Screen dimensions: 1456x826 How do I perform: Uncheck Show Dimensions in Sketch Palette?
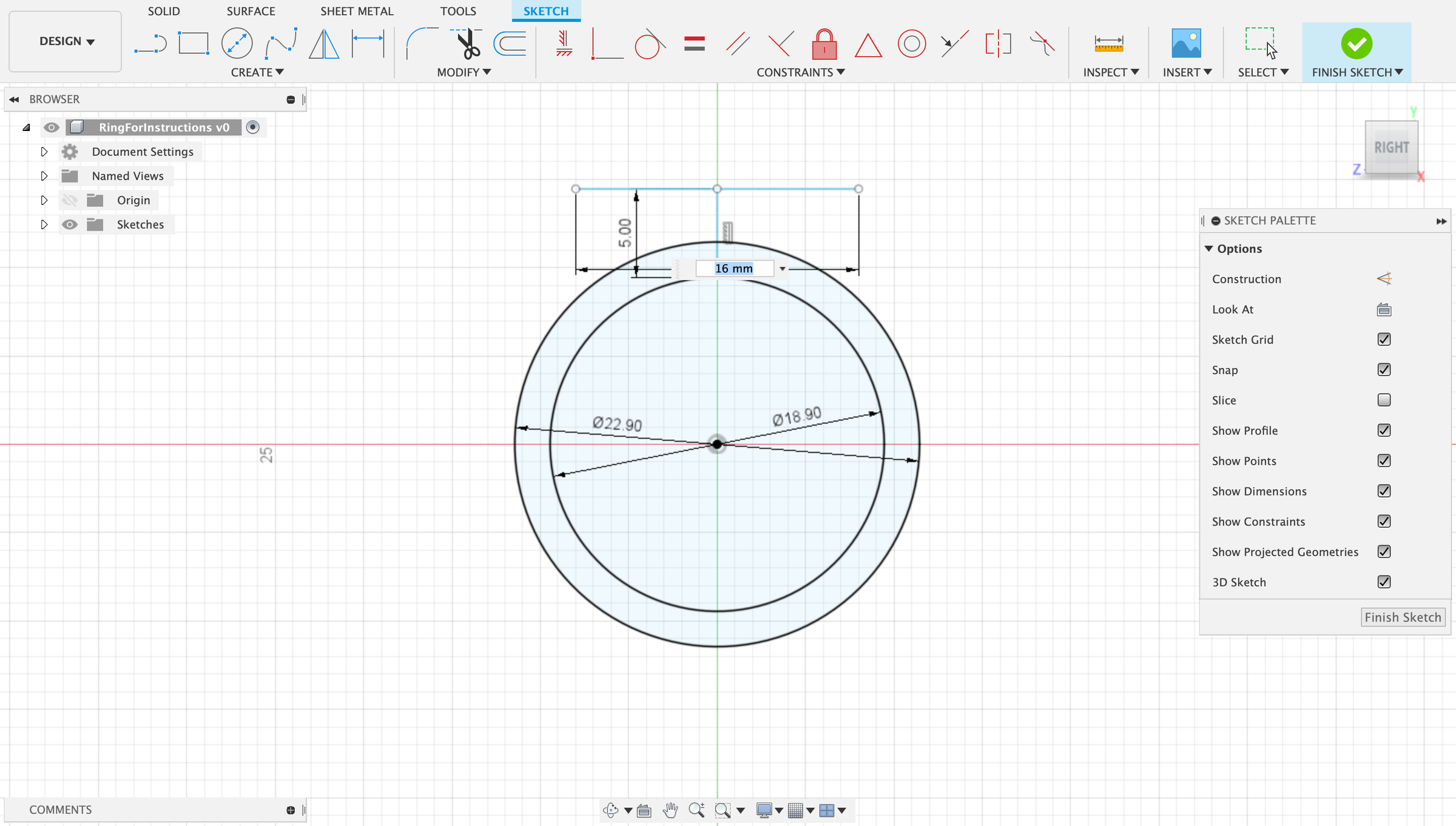tap(1384, 491)
